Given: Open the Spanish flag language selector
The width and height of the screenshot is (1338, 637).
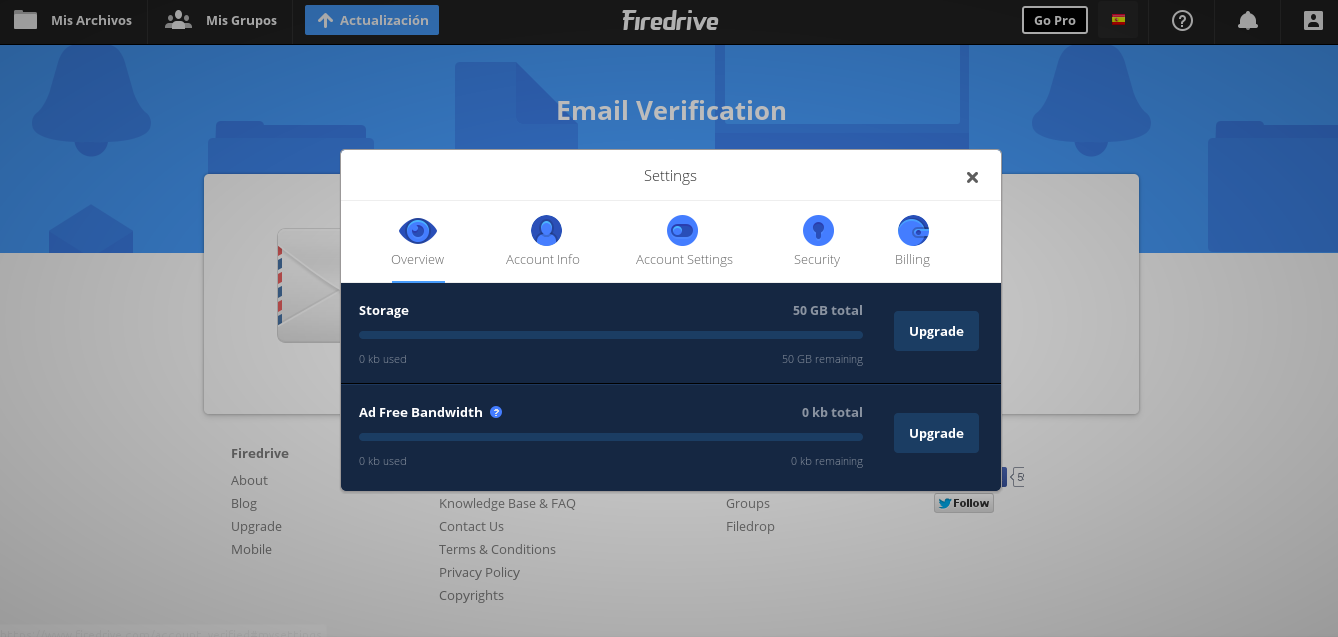Looking at the screenshot, I should 1118,20.
